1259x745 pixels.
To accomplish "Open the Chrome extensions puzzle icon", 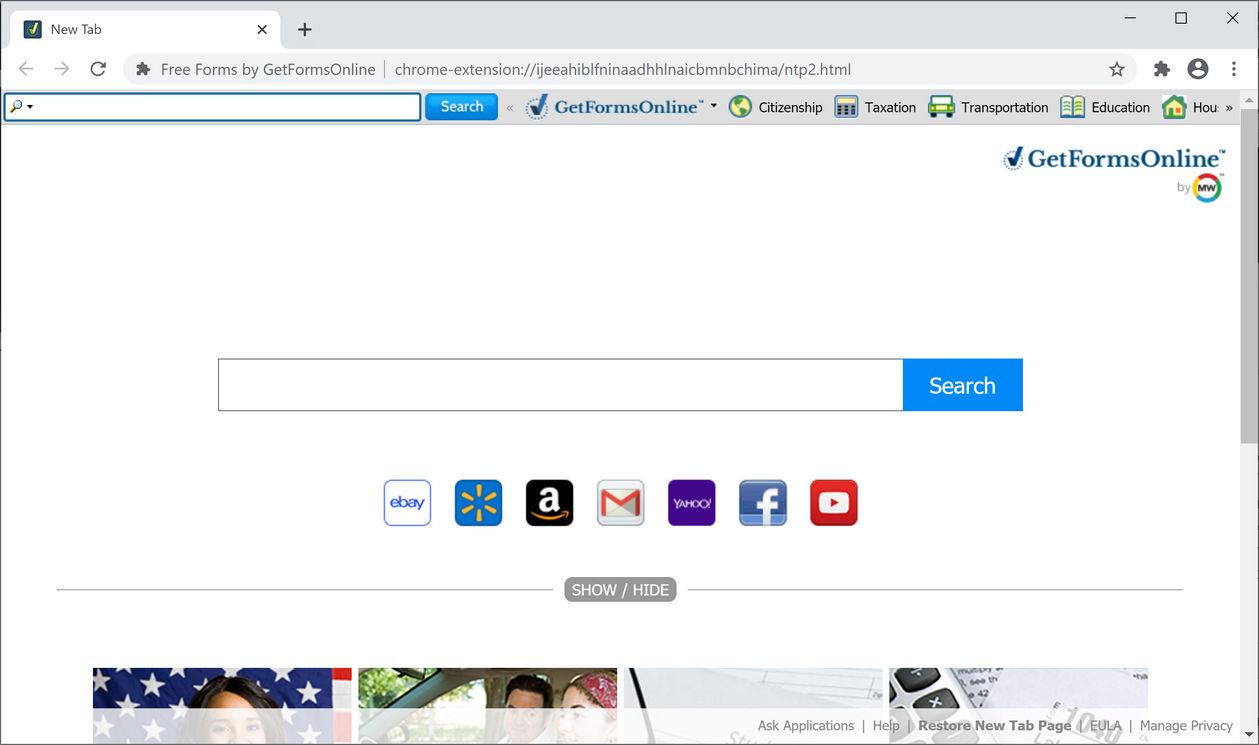I will [x=1161, y=69].
